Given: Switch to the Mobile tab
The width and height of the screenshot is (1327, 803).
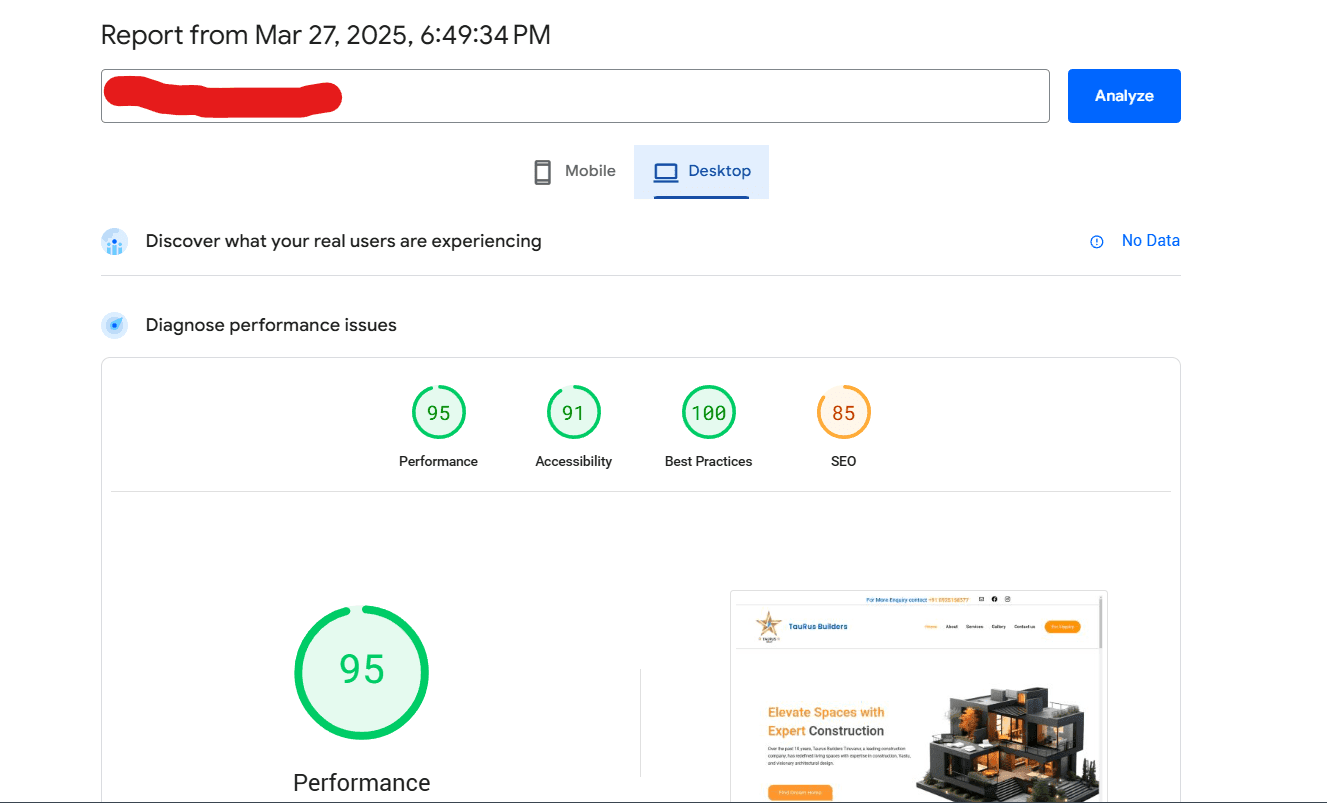Looking at the screenshot, I should click(x=574, y=171).
